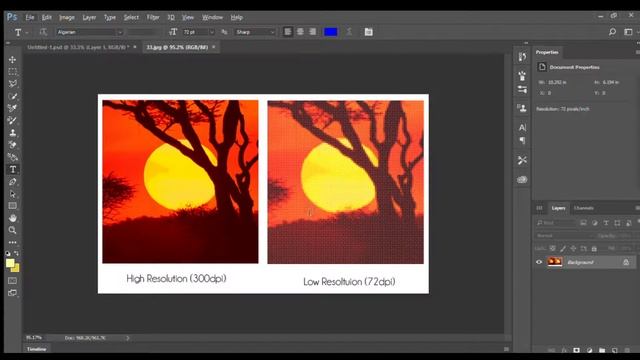This screenshot has width=640, height=360.
Task: Select the Zoom magnifier tool
Action: pyautogui.click(x=13, y=230)
